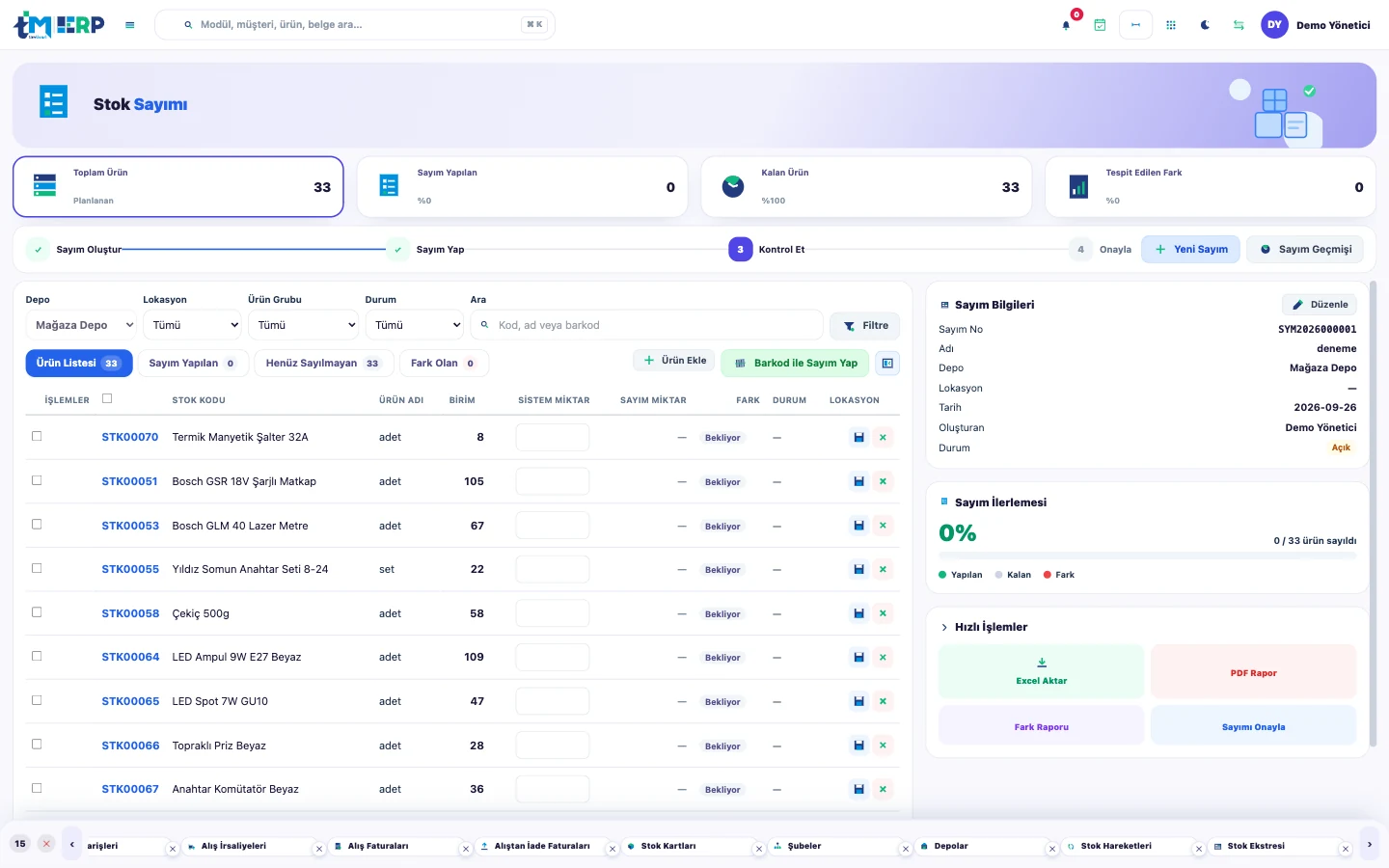
Task: Check the LED Spot 7W GU10 checkbox
Action: [x=37, y=700]
